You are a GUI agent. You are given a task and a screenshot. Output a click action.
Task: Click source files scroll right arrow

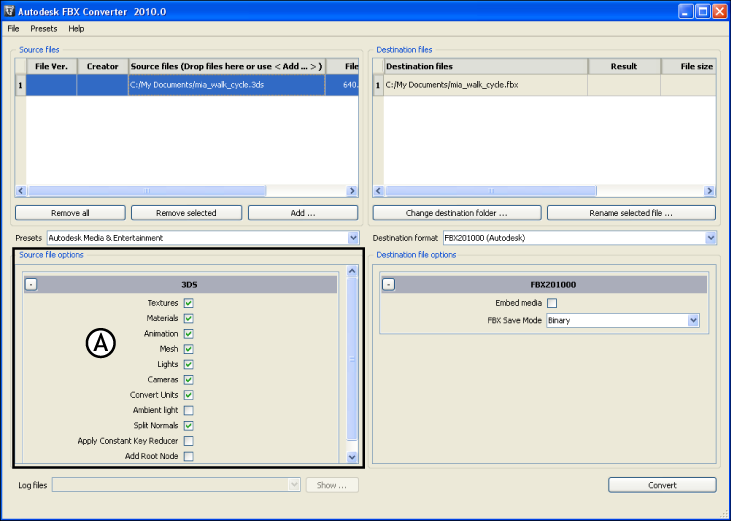coord(352,191)
